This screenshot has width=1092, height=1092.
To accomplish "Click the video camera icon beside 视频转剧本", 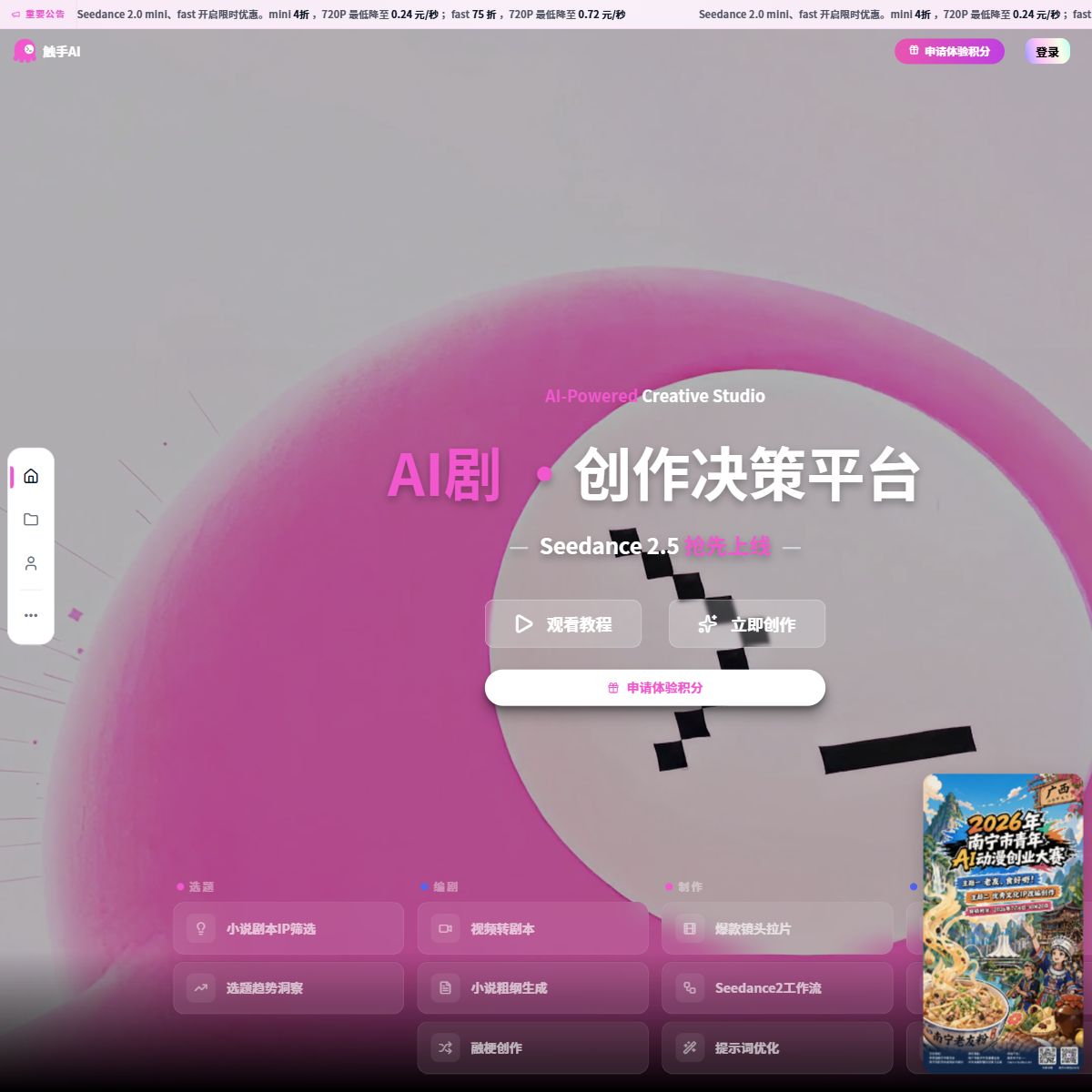I will click(x=445, y=928).
